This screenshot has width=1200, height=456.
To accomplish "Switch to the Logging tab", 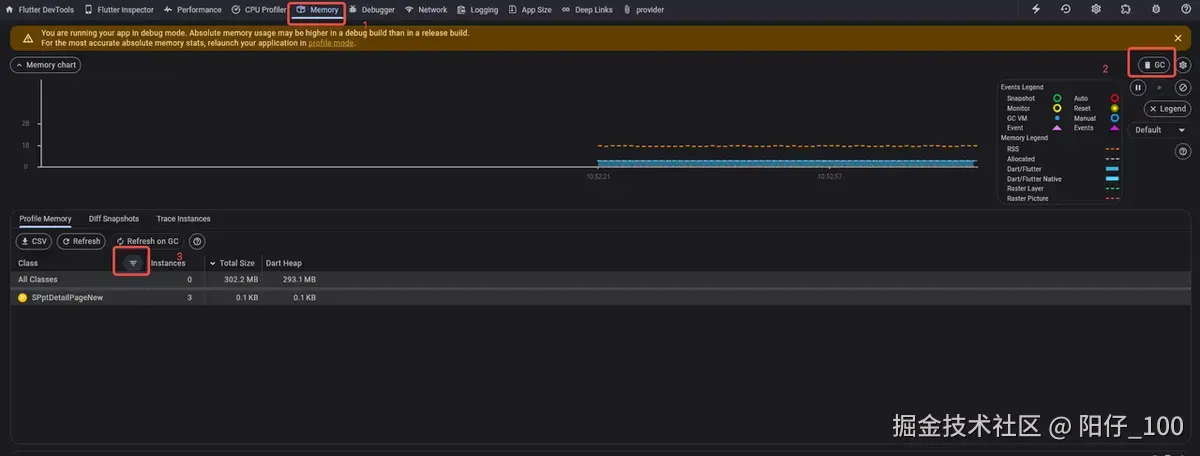I will pyautogui.click(x=477, y=10).
